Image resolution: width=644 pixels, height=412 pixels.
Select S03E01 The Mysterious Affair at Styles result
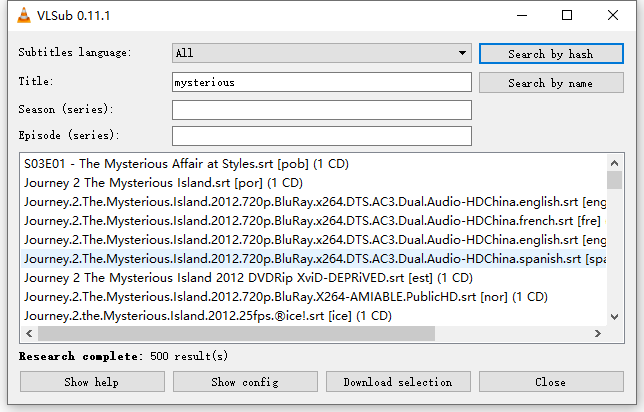pyautogui.click(x=314, y=164)
